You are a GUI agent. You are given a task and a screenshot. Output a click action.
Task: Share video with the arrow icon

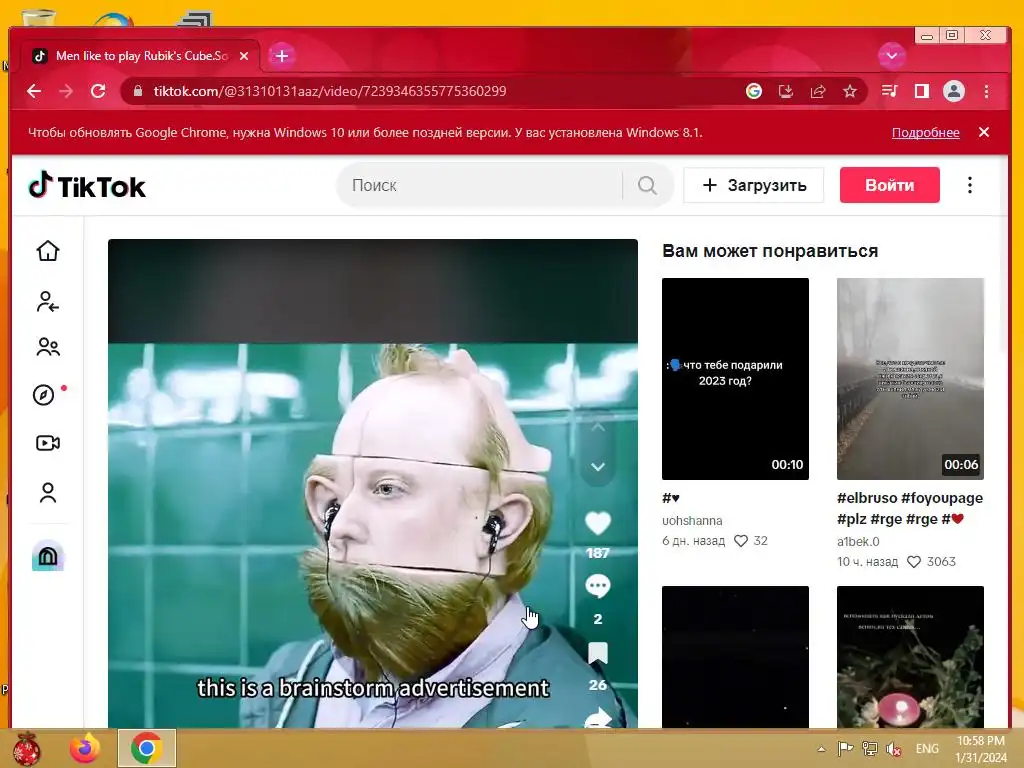[x=598, y=718]
